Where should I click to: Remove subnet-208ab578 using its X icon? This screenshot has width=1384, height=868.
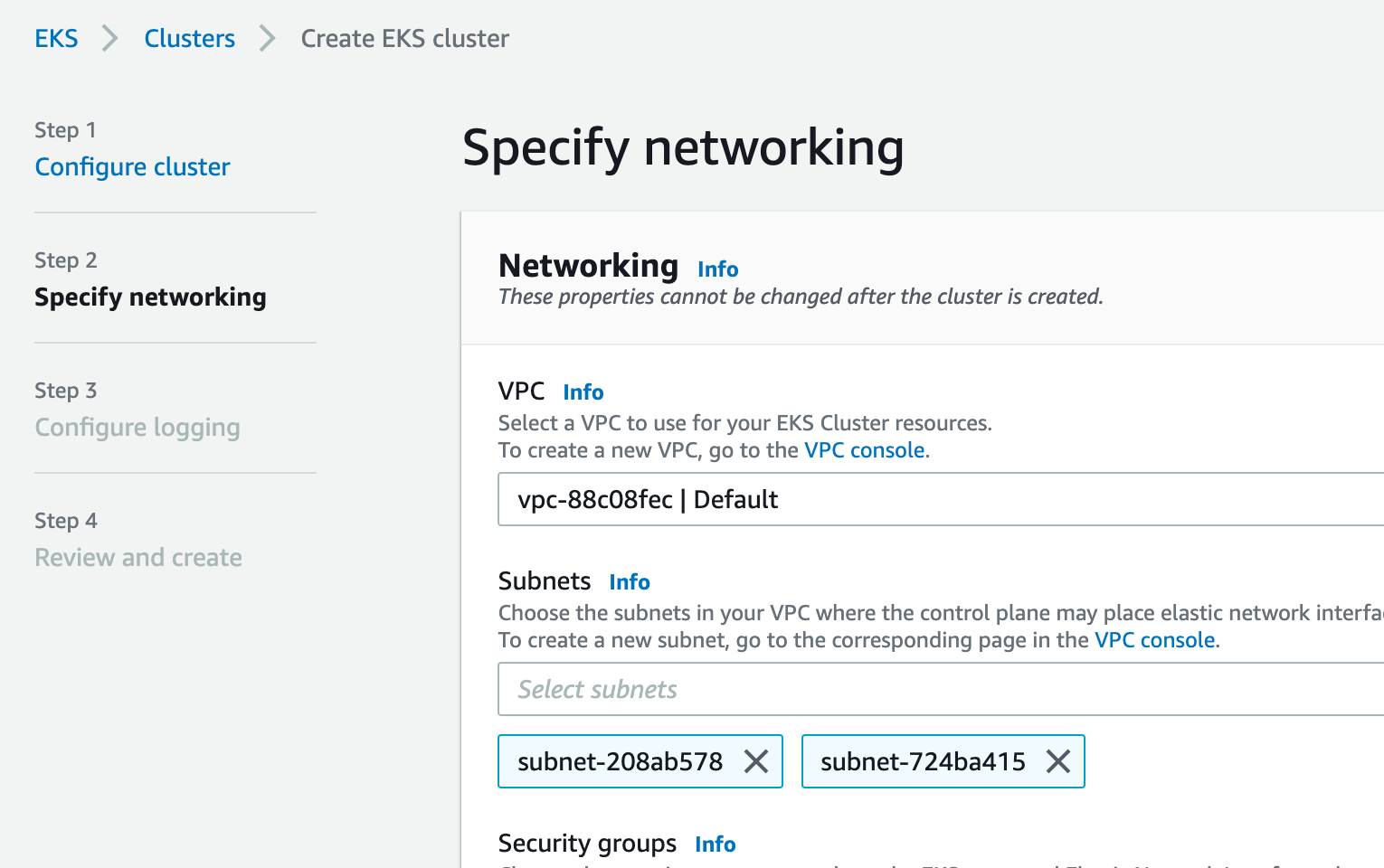756,762
